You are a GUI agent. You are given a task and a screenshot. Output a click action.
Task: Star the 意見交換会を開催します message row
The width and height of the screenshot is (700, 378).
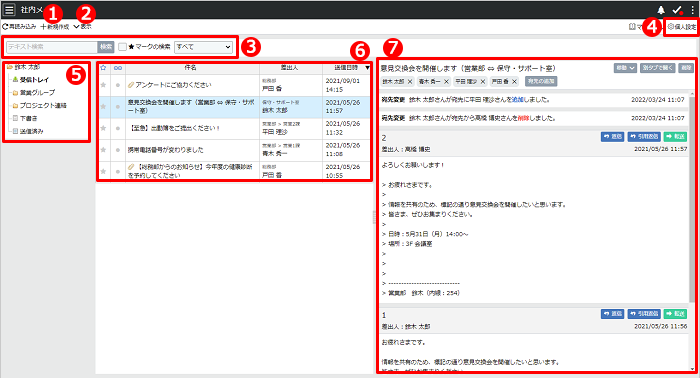click(x=104, y=107)
